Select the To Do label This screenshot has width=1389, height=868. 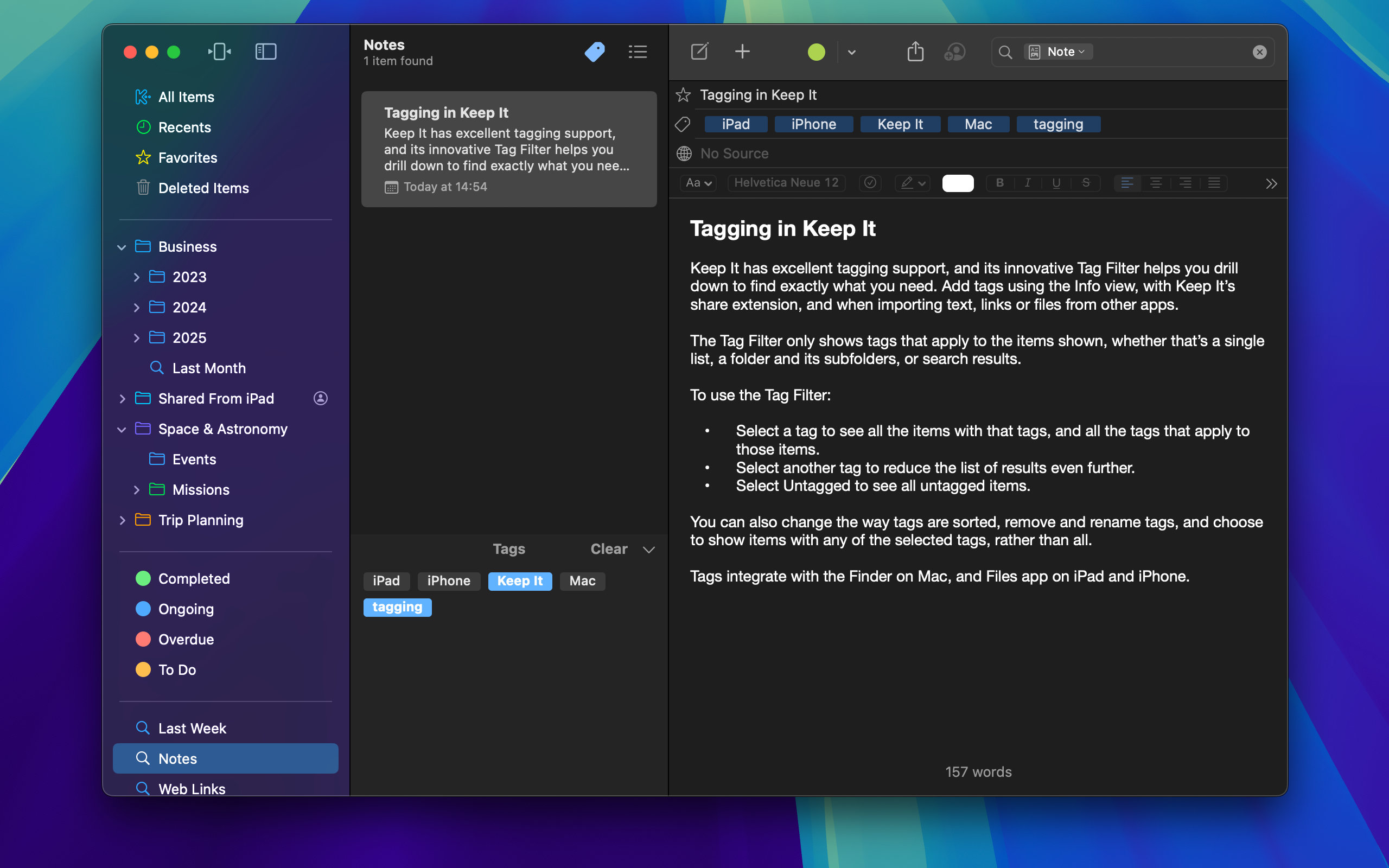(x=226, y=670)
